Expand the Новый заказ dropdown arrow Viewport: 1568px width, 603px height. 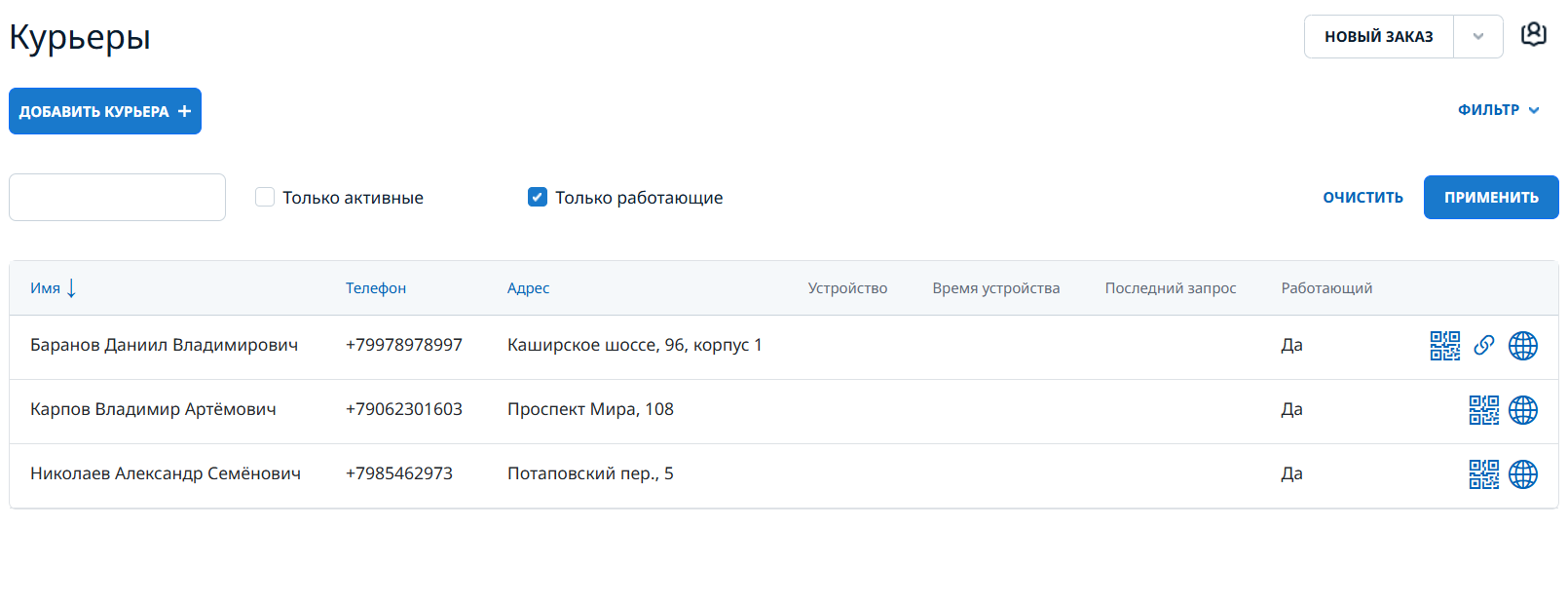pyautogui.click(x=1477, y=37)
